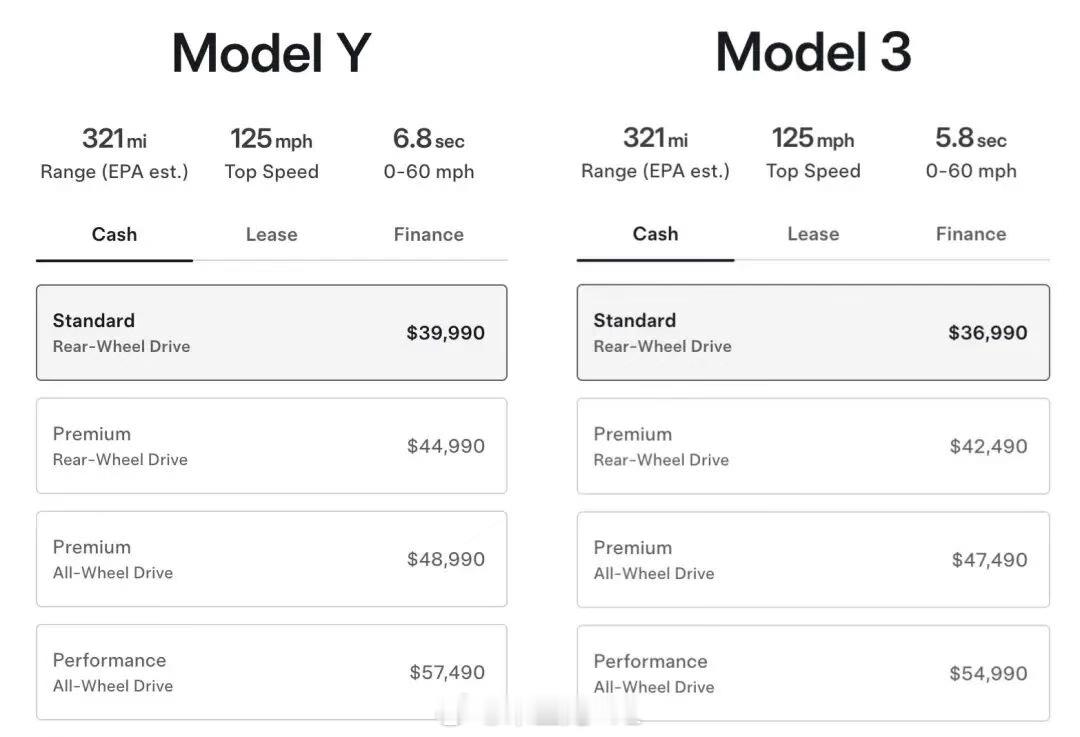Select Model 3 Standard Rear-Wheel Drive $36,990

click(x=813, y=333)
